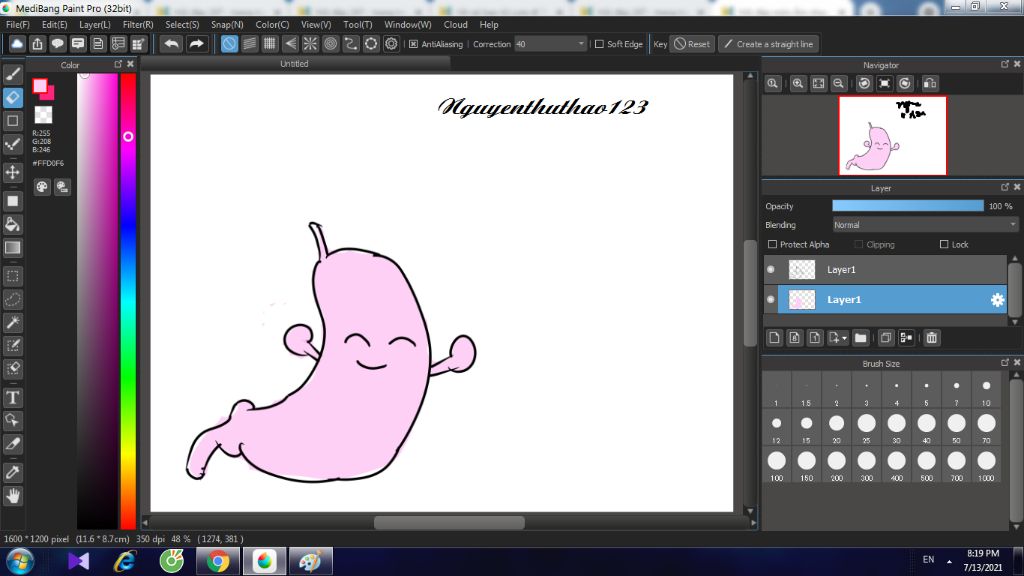The width and height of the screenshot is (1024, 576).
Task: Delete layer with the trash icon
Action: (931, 338)
